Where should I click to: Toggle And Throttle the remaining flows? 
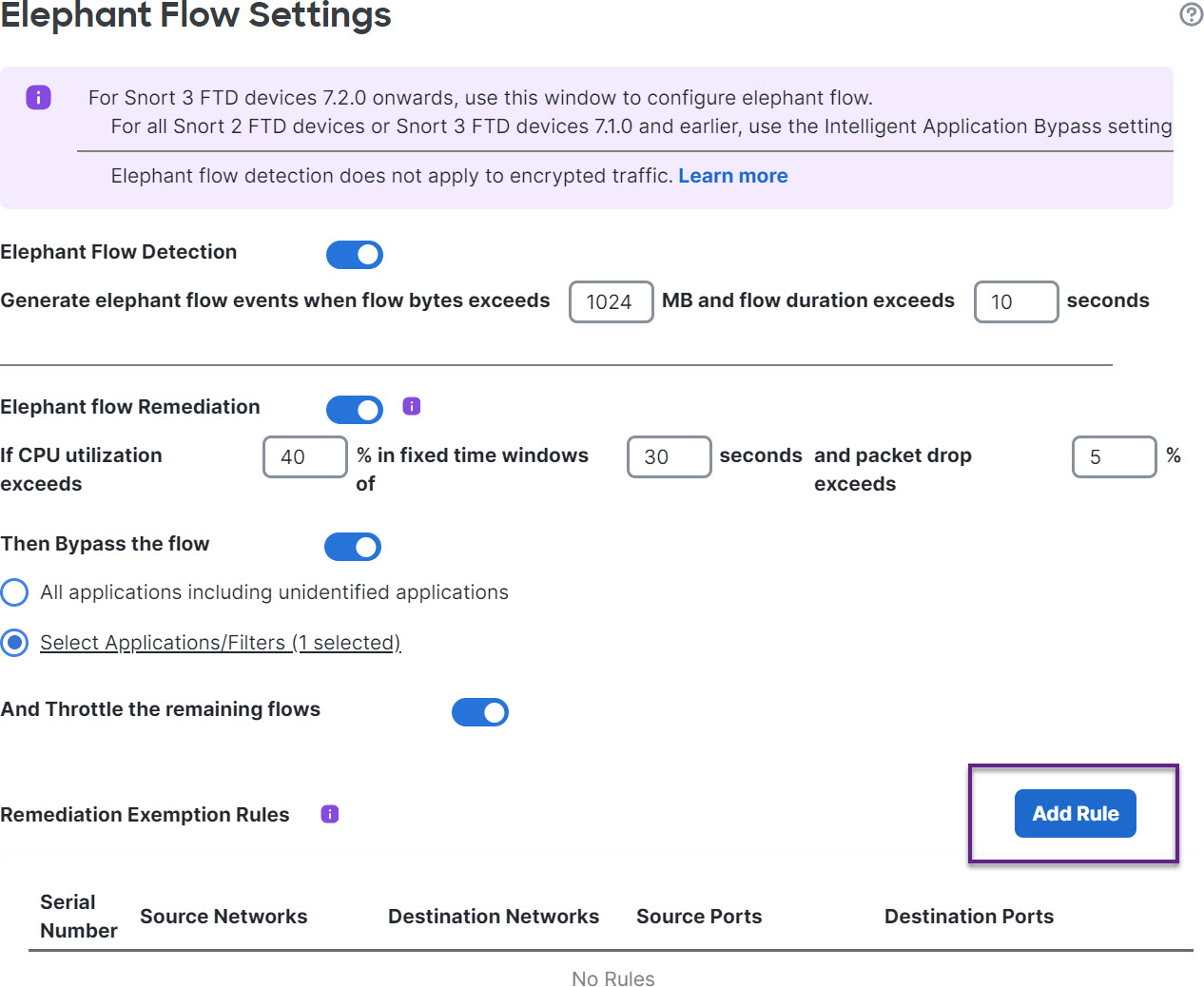(x=480, y=712)
